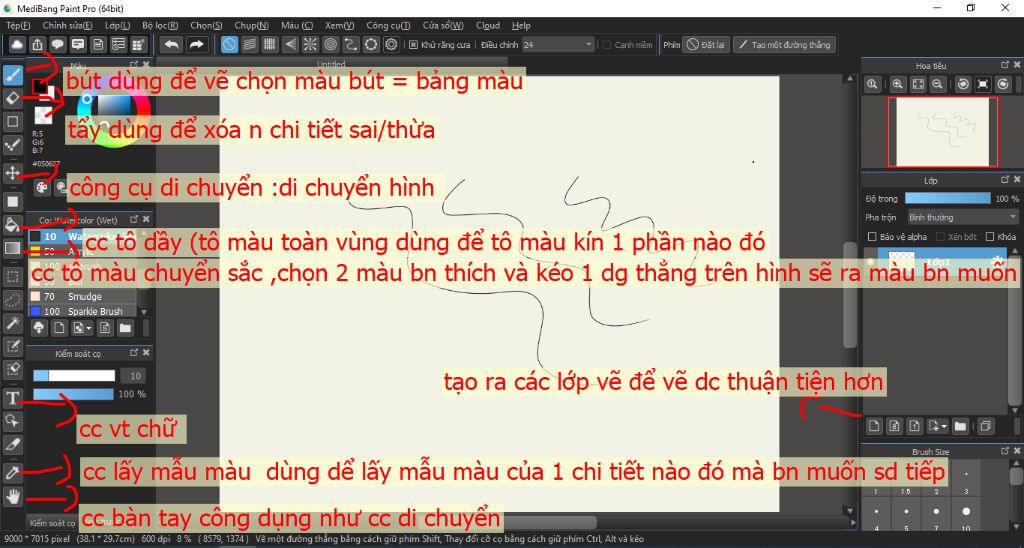Open the Untitled document tab
The width and height of the screenshot is (1024, 548).
click(x=330, y=65)
